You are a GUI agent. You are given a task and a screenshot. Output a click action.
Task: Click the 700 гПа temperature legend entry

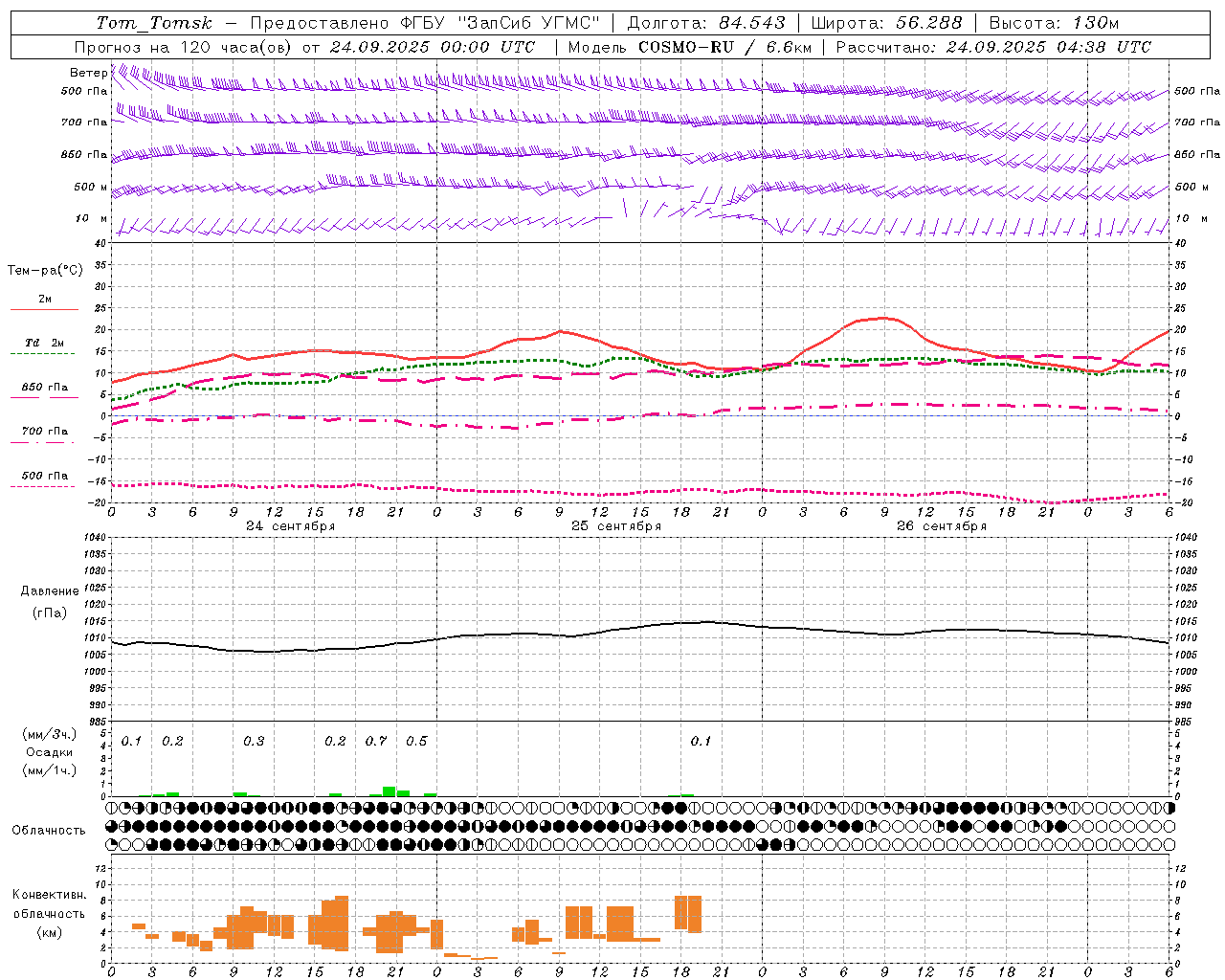[x=45, y=431]
